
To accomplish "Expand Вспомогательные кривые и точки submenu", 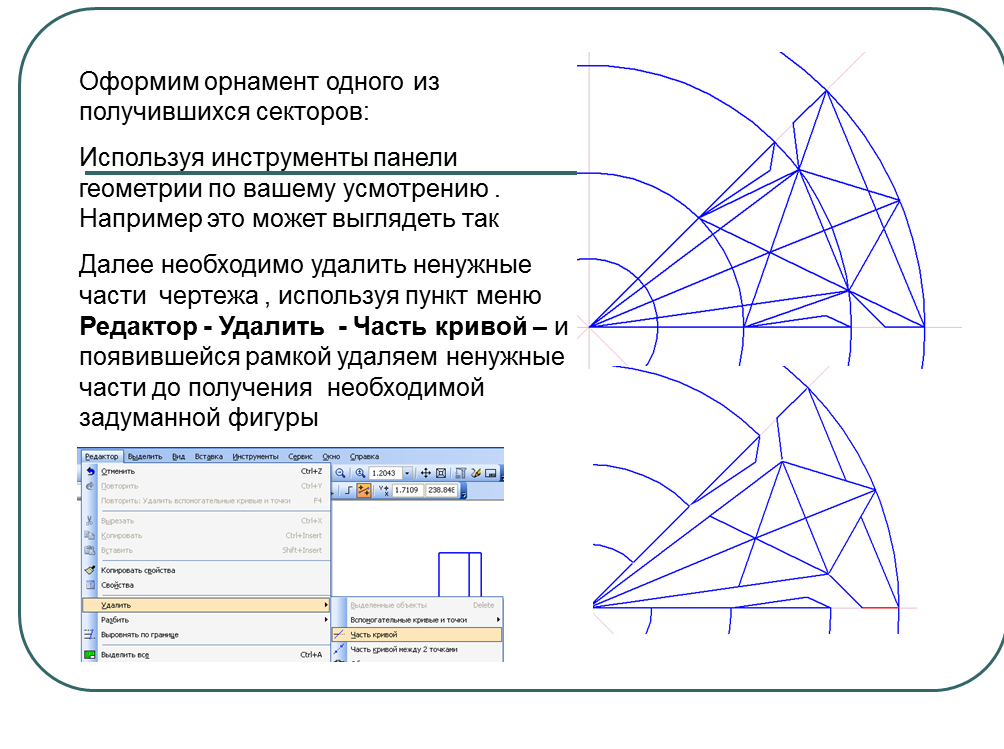I will pos(417,620).
